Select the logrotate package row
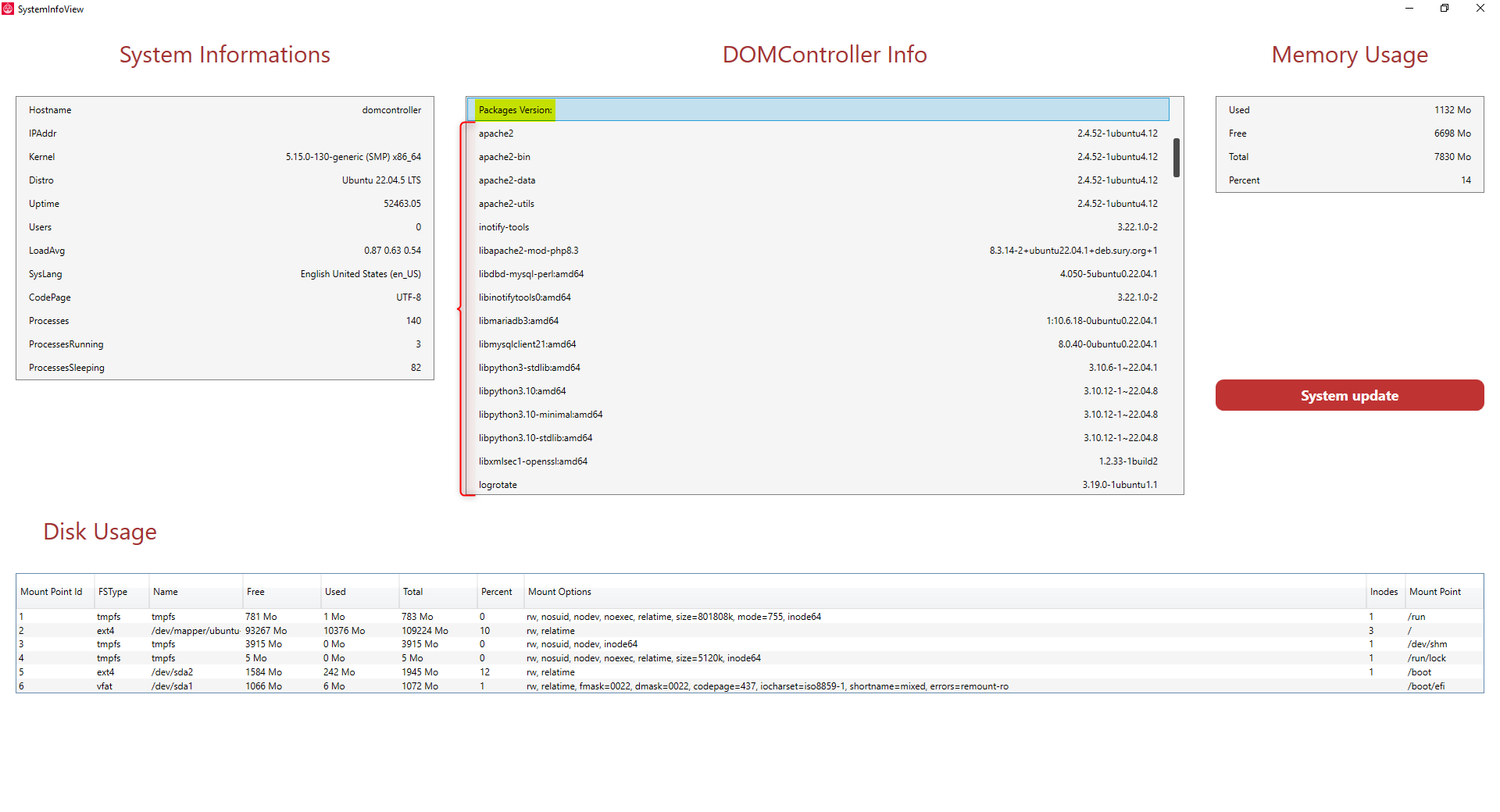 [x=818, y=485]
